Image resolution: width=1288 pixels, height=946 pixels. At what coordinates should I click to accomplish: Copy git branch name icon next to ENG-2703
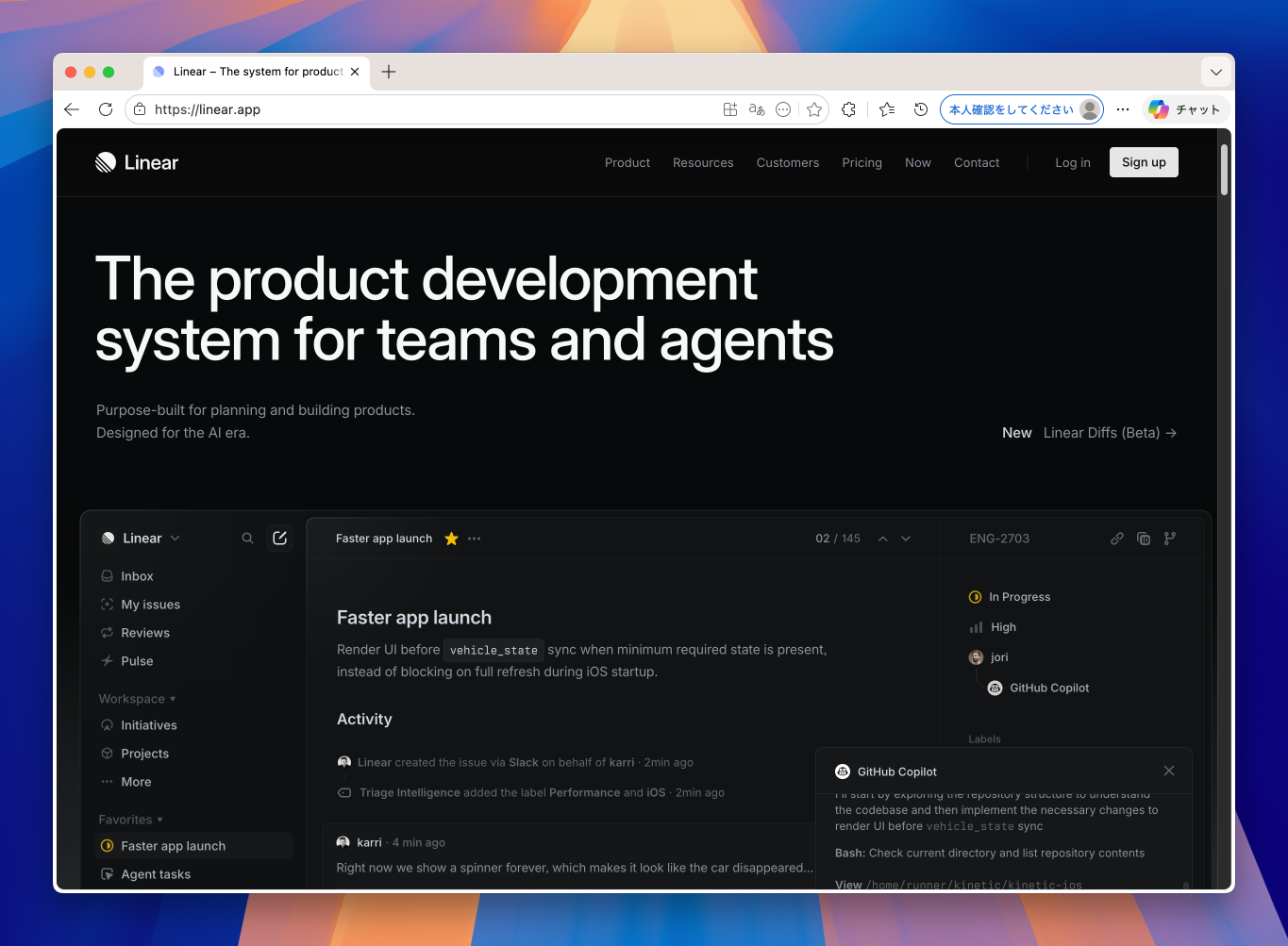point(1170,539)
